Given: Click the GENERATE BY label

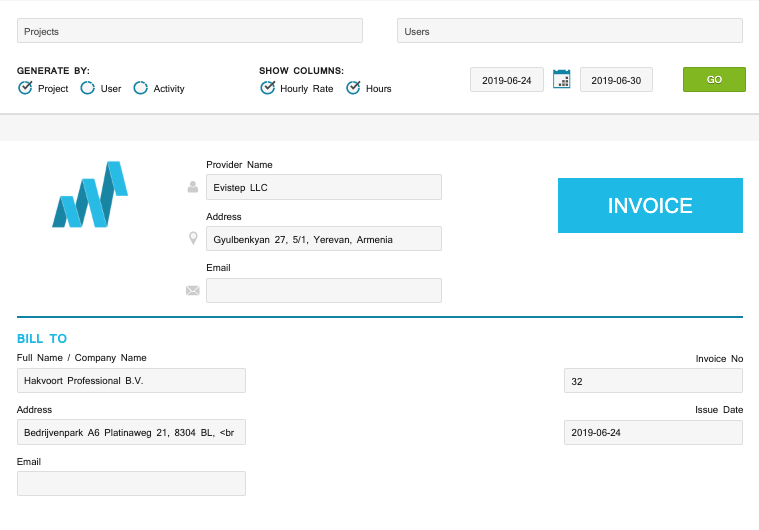Looking at the screenshot, I should (x=53, y=71).
